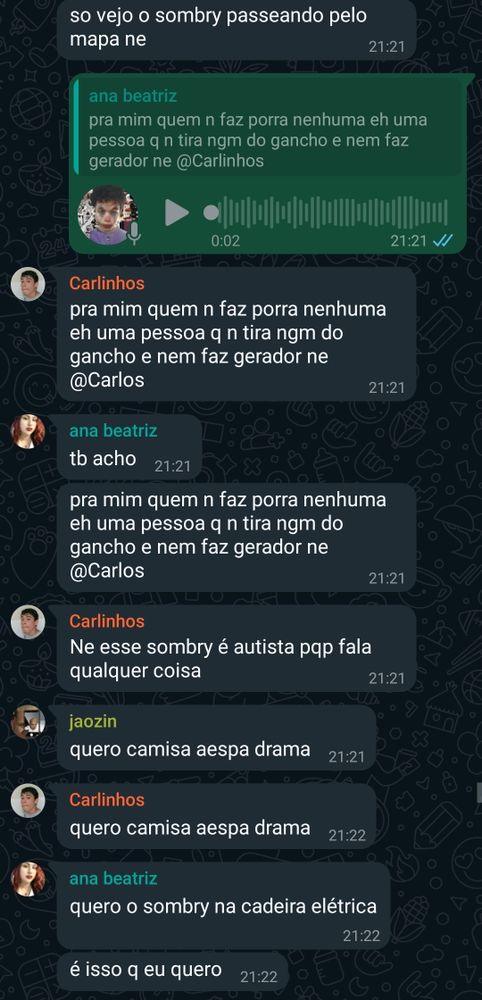
Task: Open ana beatriz avatar beside 'tb acho'
Action: pos(27,432)
